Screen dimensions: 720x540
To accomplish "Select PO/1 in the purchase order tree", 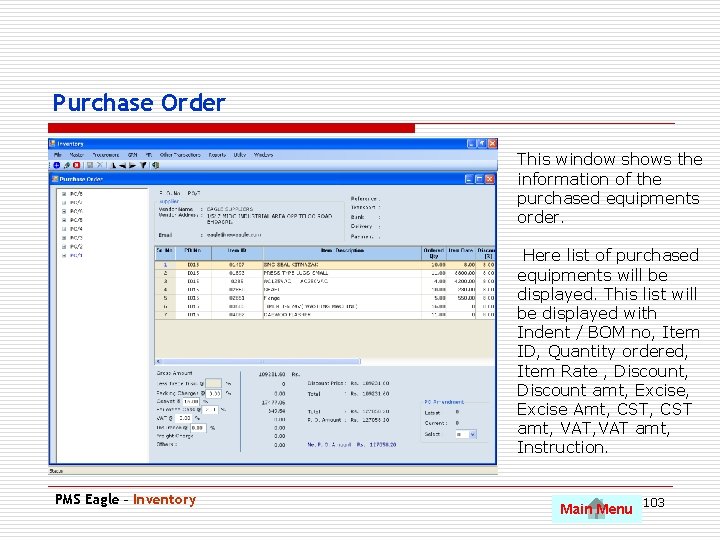I will [76, 256].
